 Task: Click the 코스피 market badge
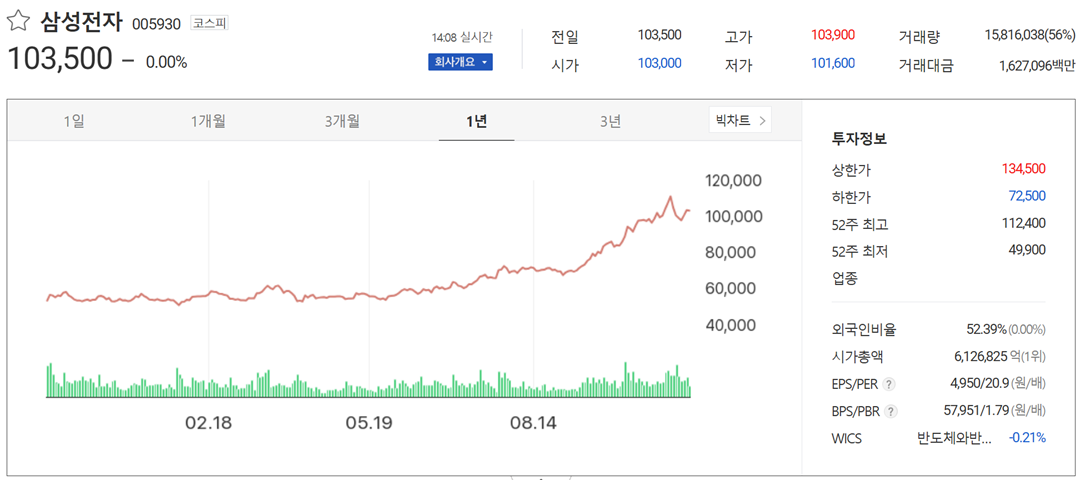(209, 23)
